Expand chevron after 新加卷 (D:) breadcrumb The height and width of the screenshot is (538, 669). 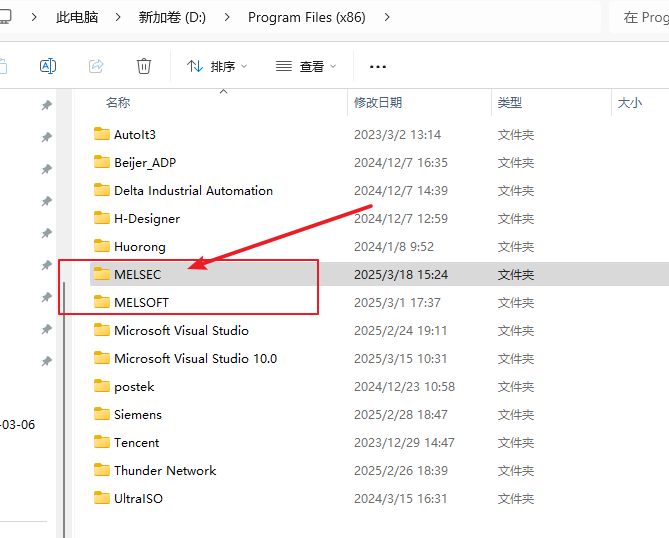227,17
